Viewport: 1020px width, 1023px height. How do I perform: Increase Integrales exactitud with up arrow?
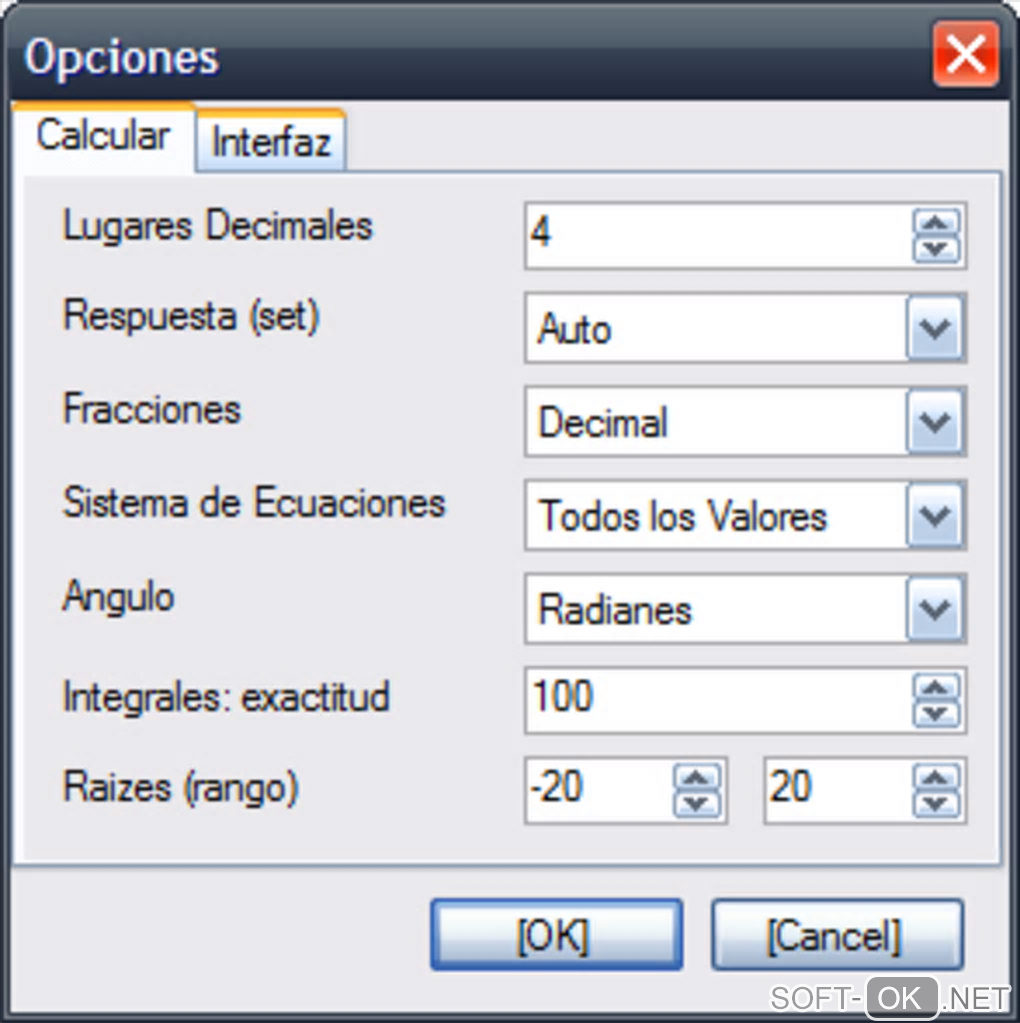coord(936,687)
